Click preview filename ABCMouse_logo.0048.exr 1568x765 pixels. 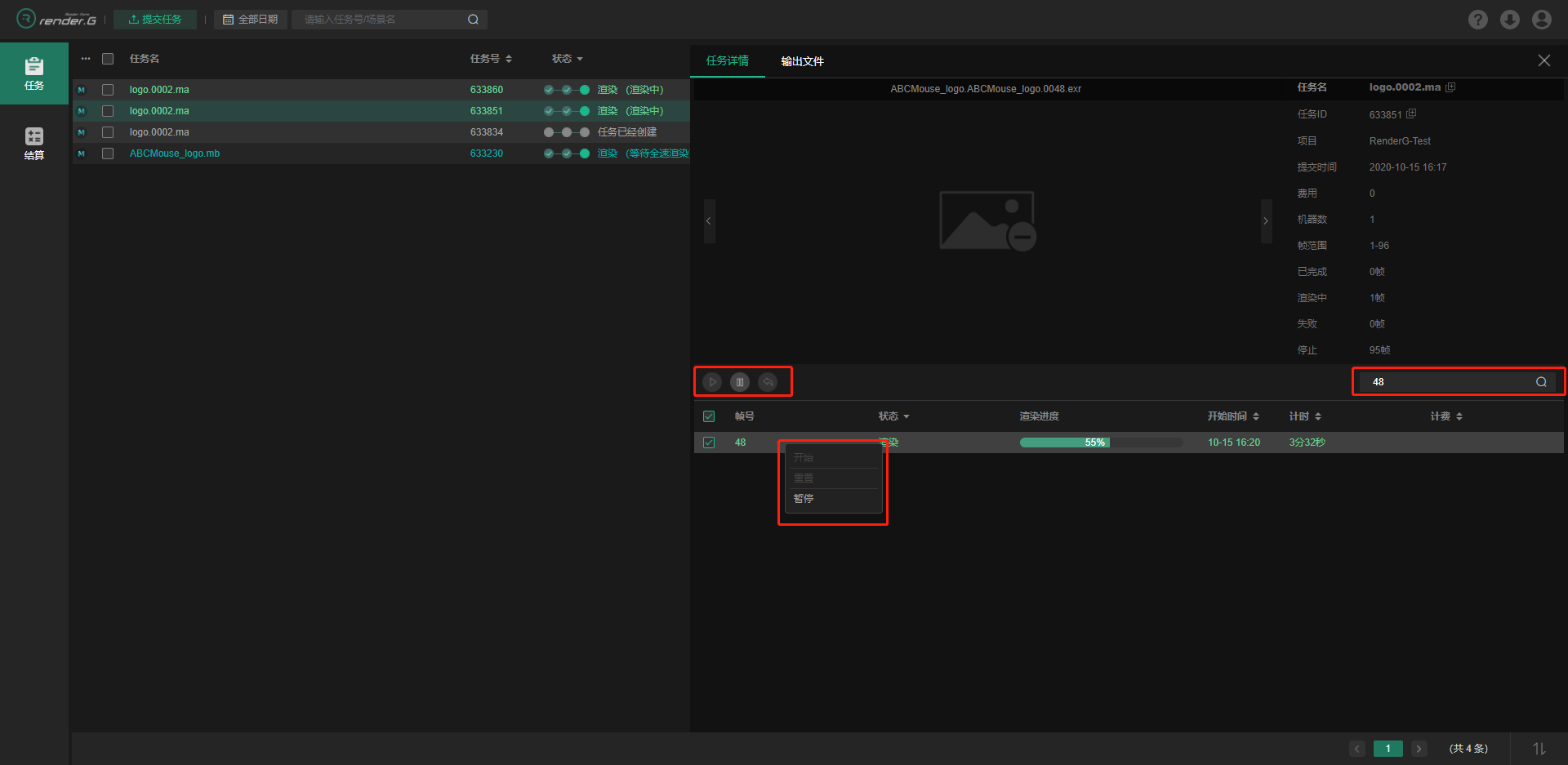point(986,89)
